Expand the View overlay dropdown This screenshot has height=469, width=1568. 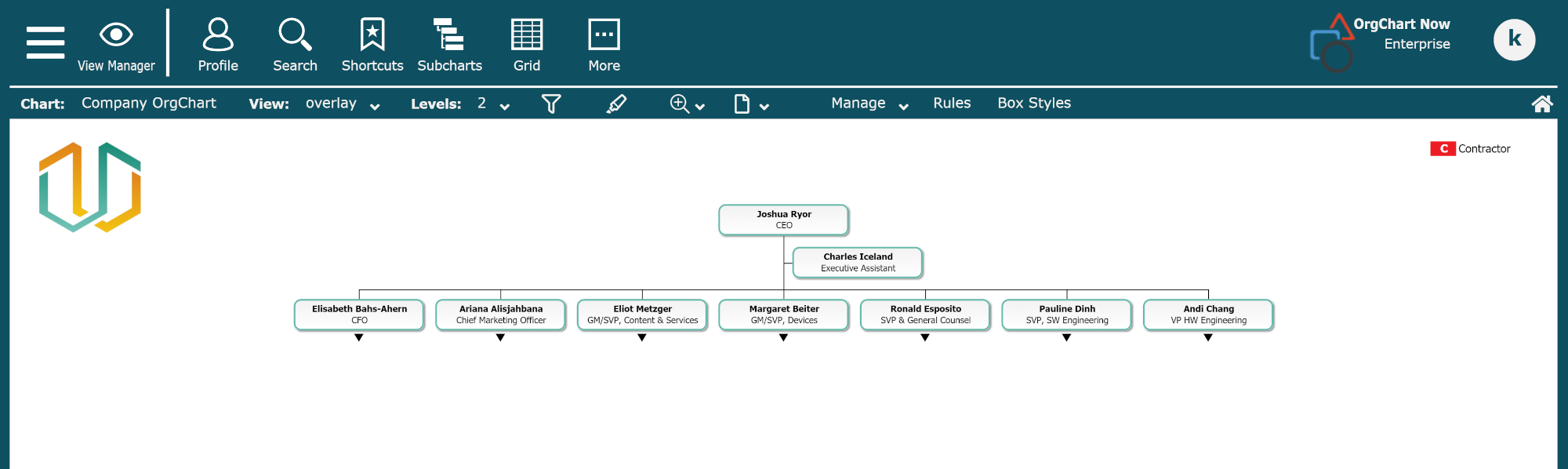343,104
